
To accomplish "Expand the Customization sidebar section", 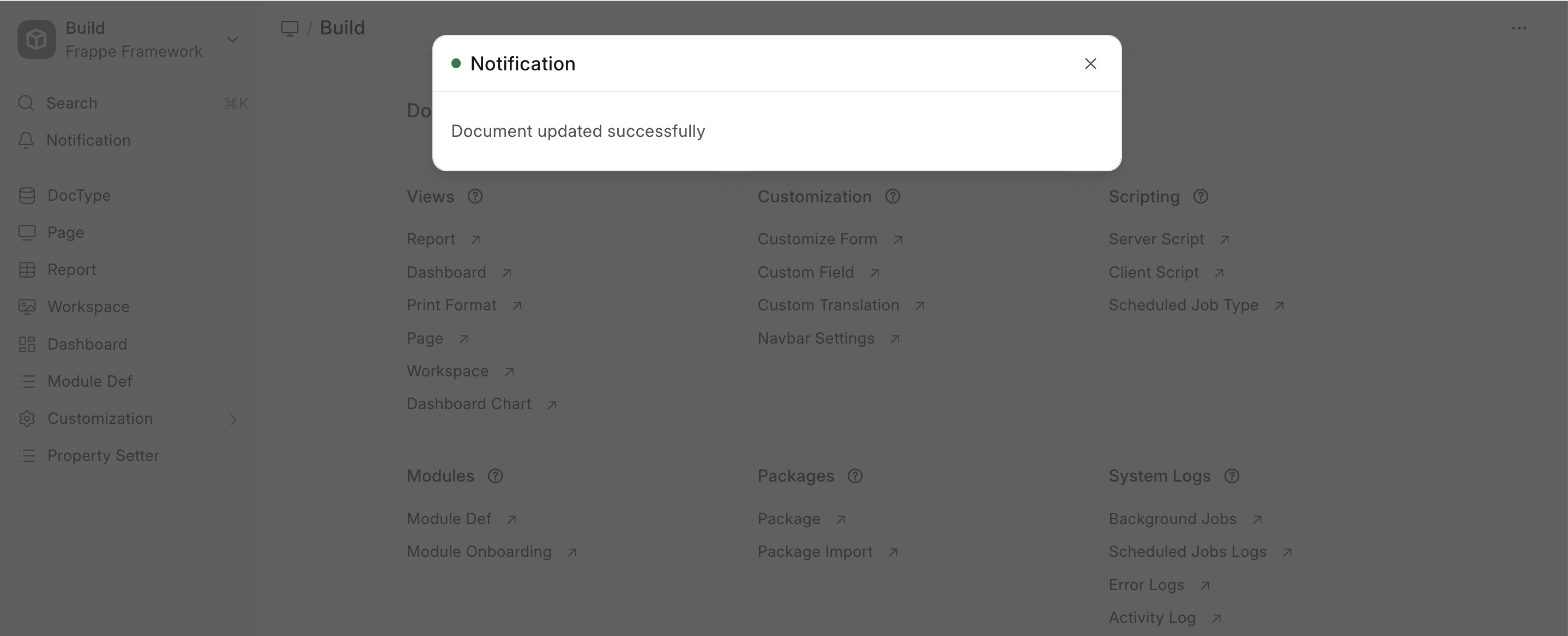I will 233,419.
